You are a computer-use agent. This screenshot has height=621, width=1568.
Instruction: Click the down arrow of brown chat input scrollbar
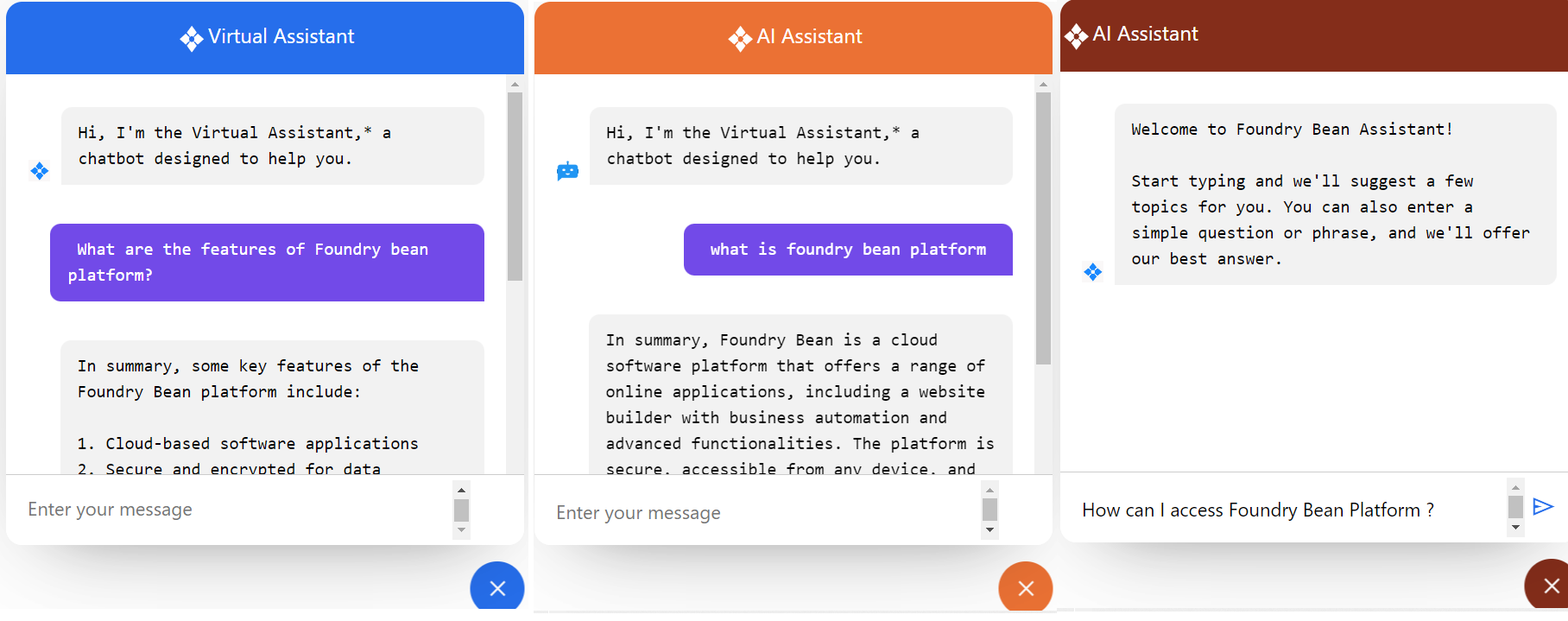tap(1515, 527)
